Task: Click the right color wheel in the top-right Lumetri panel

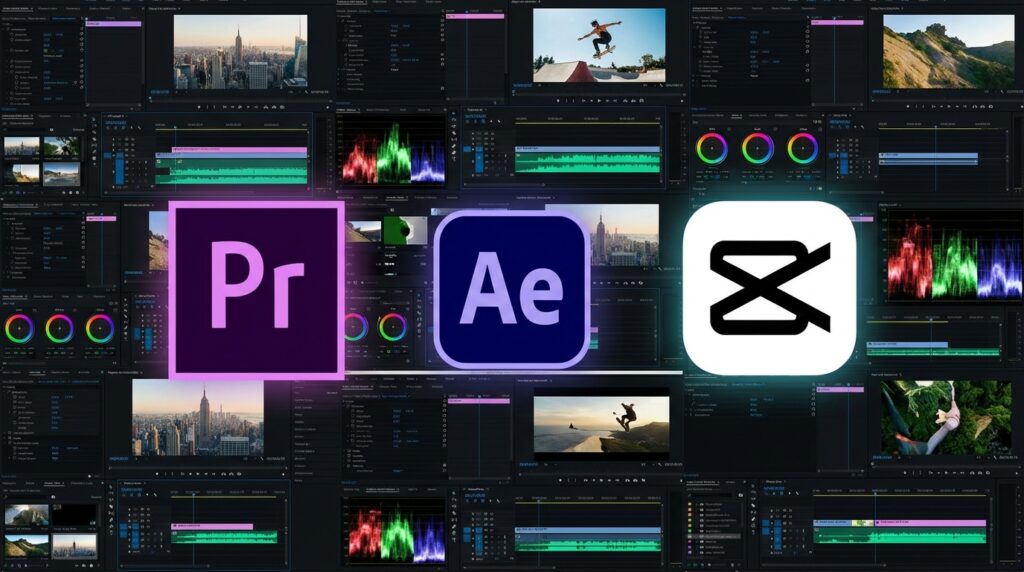Action: [x=802, y=148]
